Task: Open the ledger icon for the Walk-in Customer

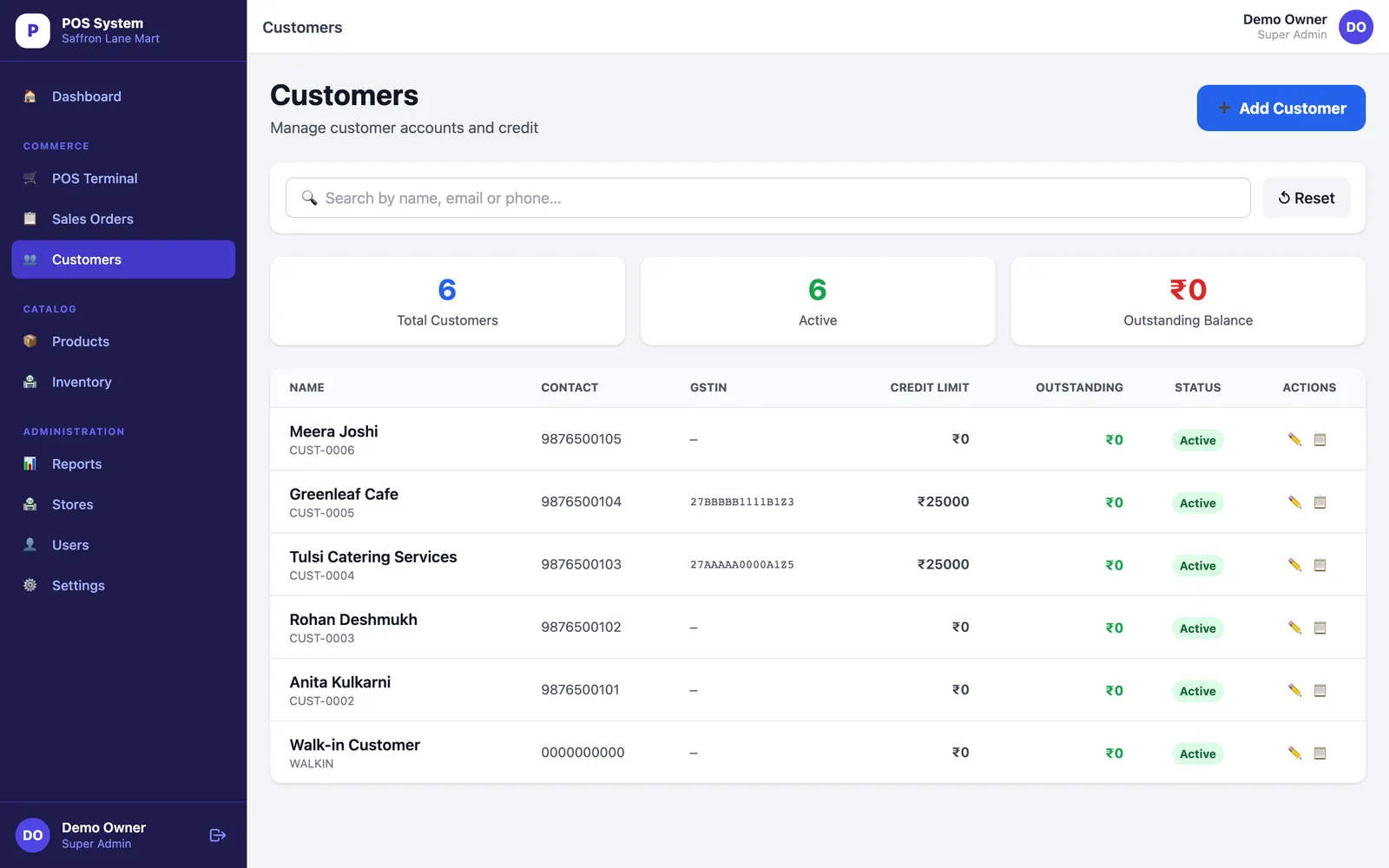Action: coord(1320,753)
